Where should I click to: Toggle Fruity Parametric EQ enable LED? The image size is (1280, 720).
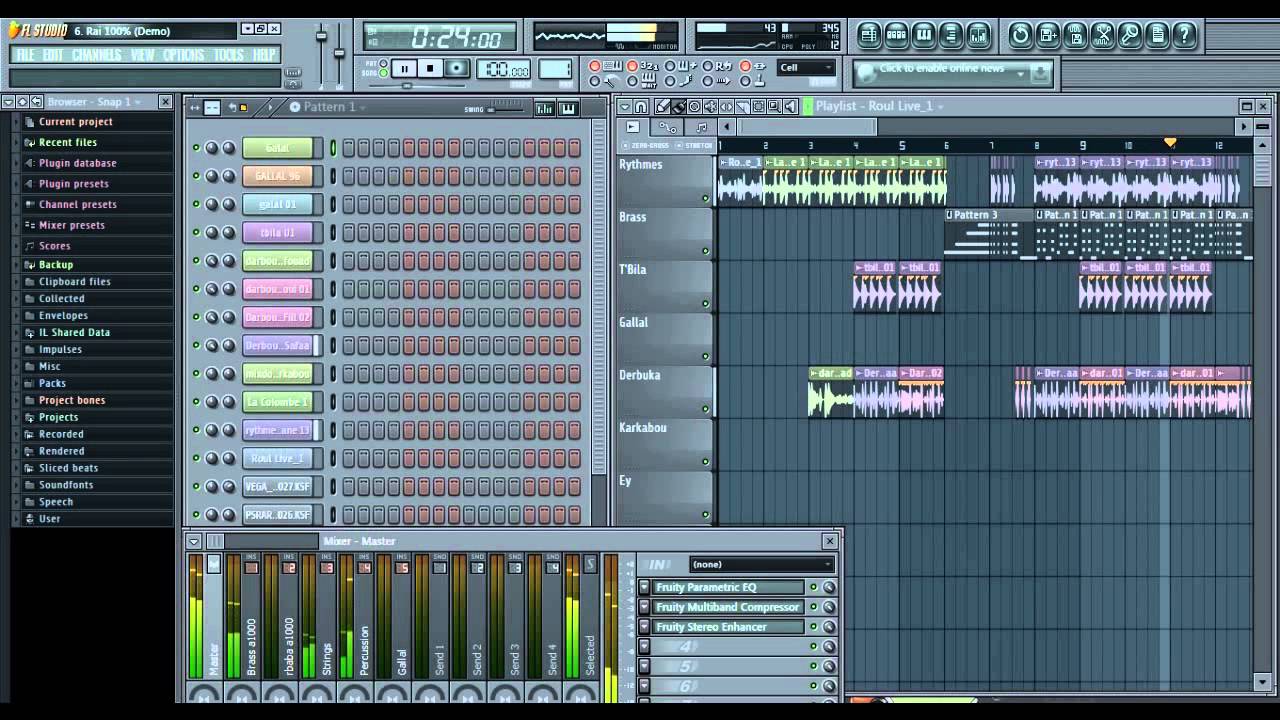pos(813,587)
